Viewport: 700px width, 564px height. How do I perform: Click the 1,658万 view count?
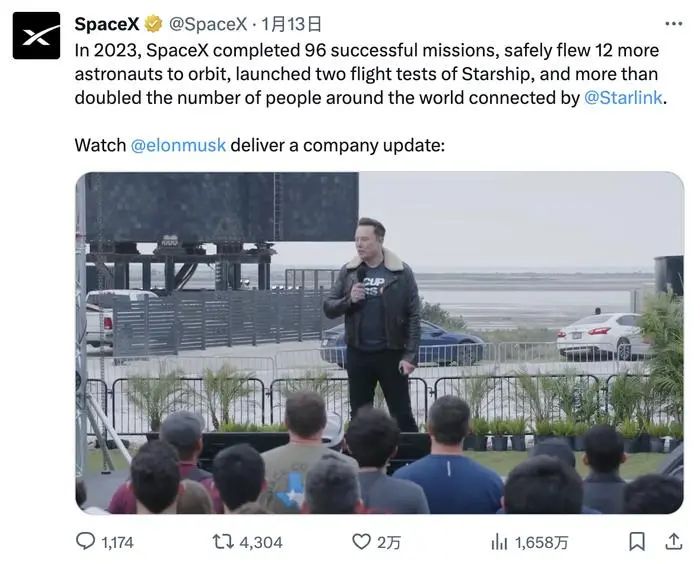tap(542, 542)
